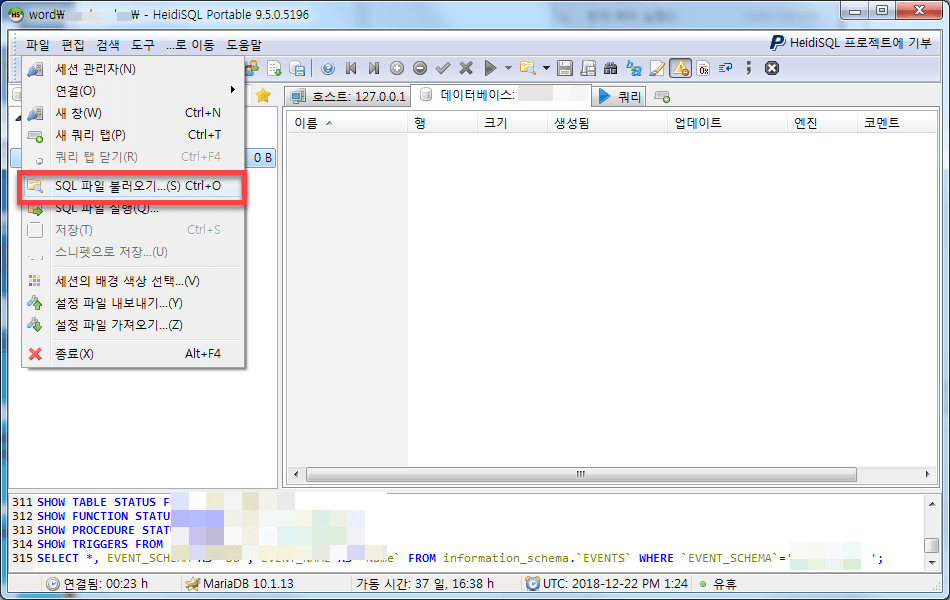The height and width of the screenshot is (600, 950).
Task: Sort by 행 column header
Action: click(x=442, y=123)
